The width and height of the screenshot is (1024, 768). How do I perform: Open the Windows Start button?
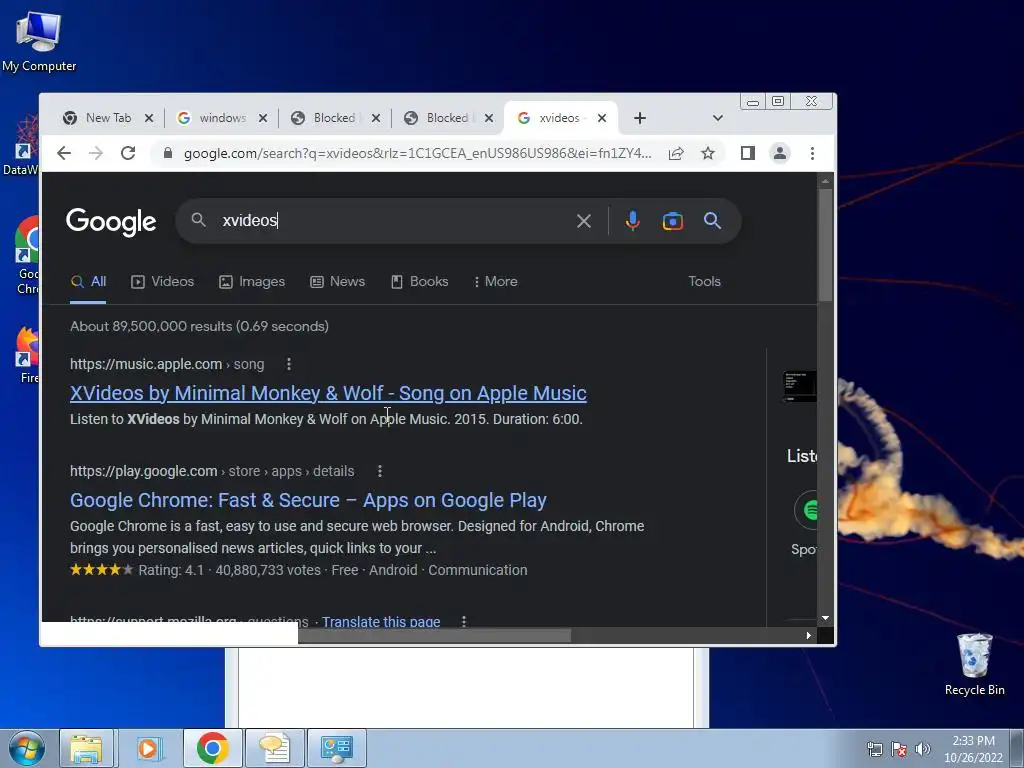pyautogui.click(x=26, y=748)
